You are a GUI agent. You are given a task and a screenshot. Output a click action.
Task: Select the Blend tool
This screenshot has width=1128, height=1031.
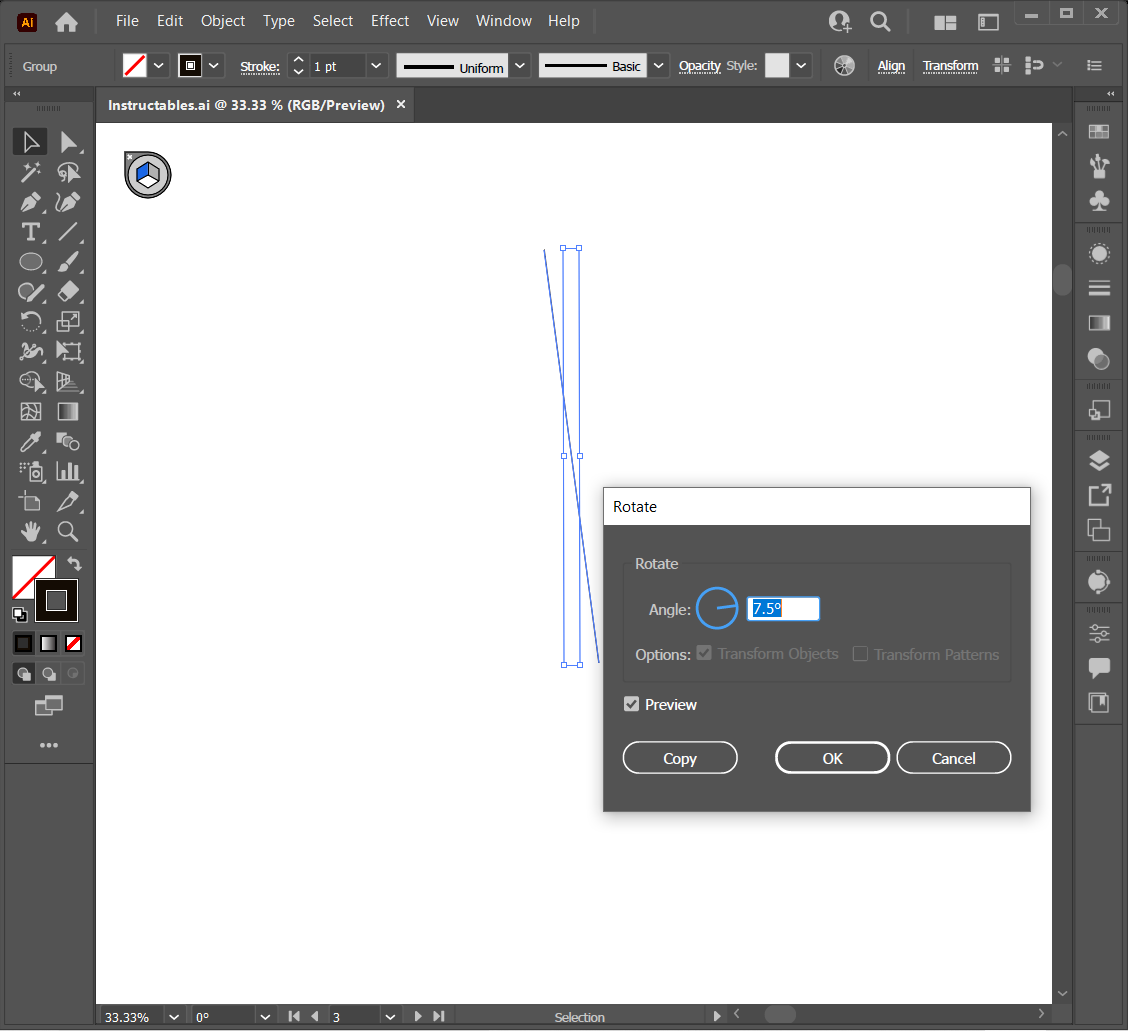coord(68,441)
